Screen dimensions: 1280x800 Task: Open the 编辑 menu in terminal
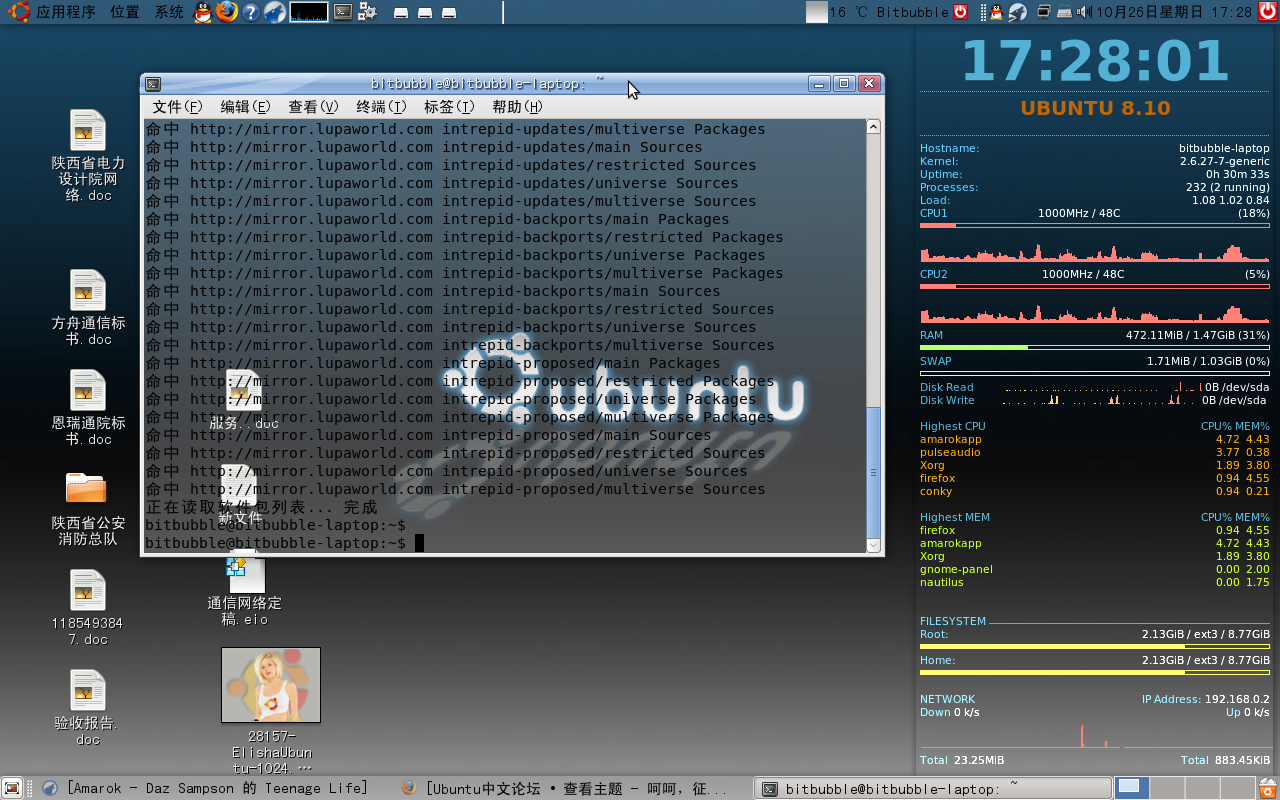(245, 107)
